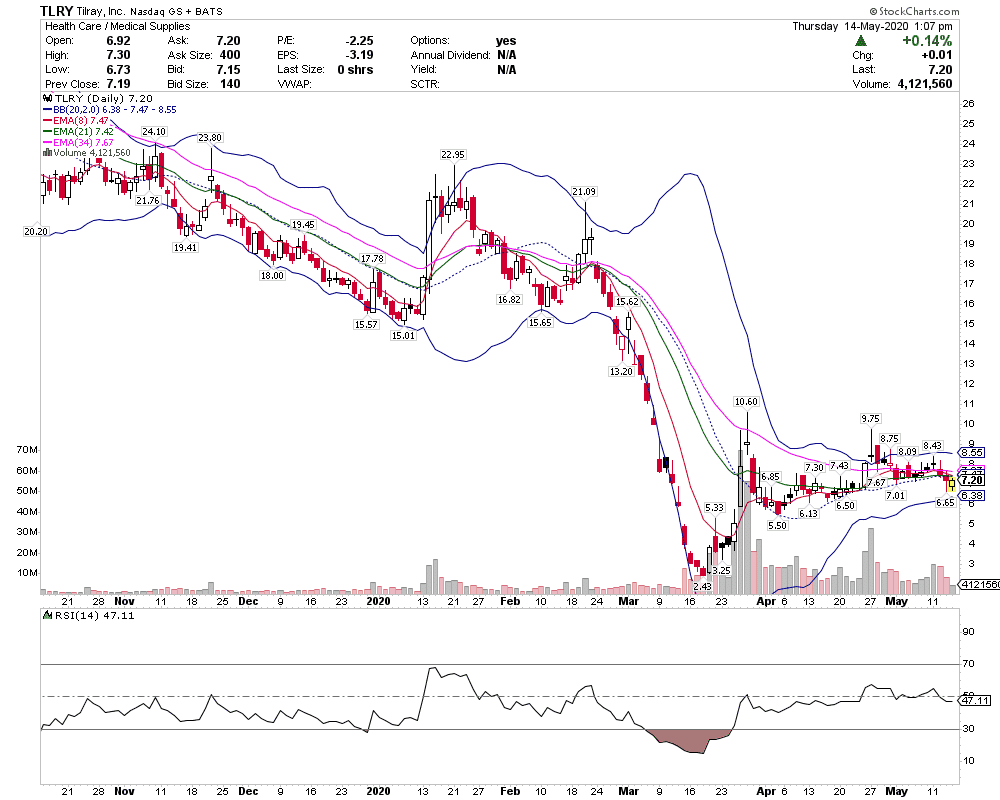
Task: Click the 22.95 January high label
Action: tap(453, 154)
